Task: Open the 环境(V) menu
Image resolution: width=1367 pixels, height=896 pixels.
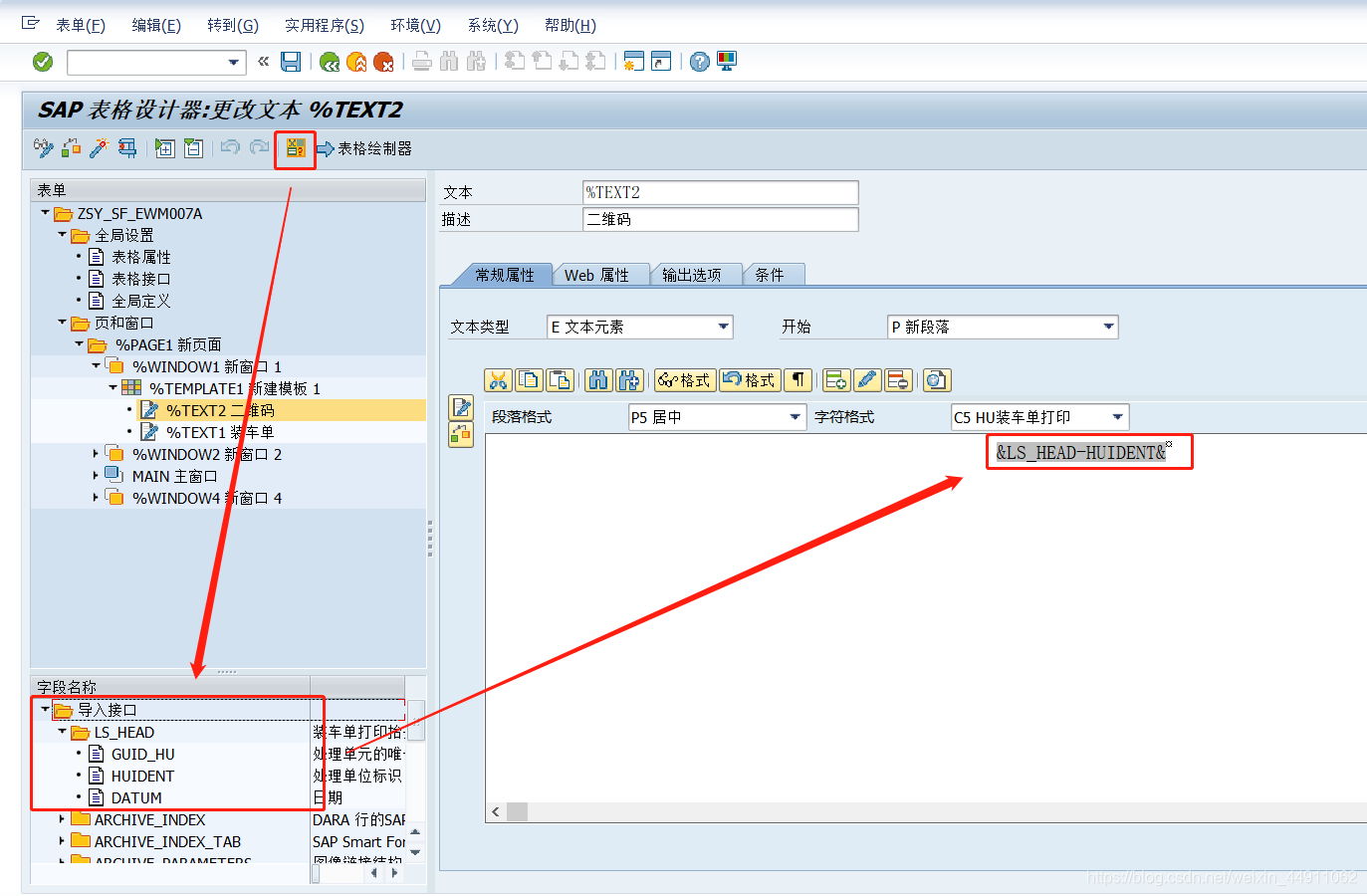Action: tap(416, 25)
